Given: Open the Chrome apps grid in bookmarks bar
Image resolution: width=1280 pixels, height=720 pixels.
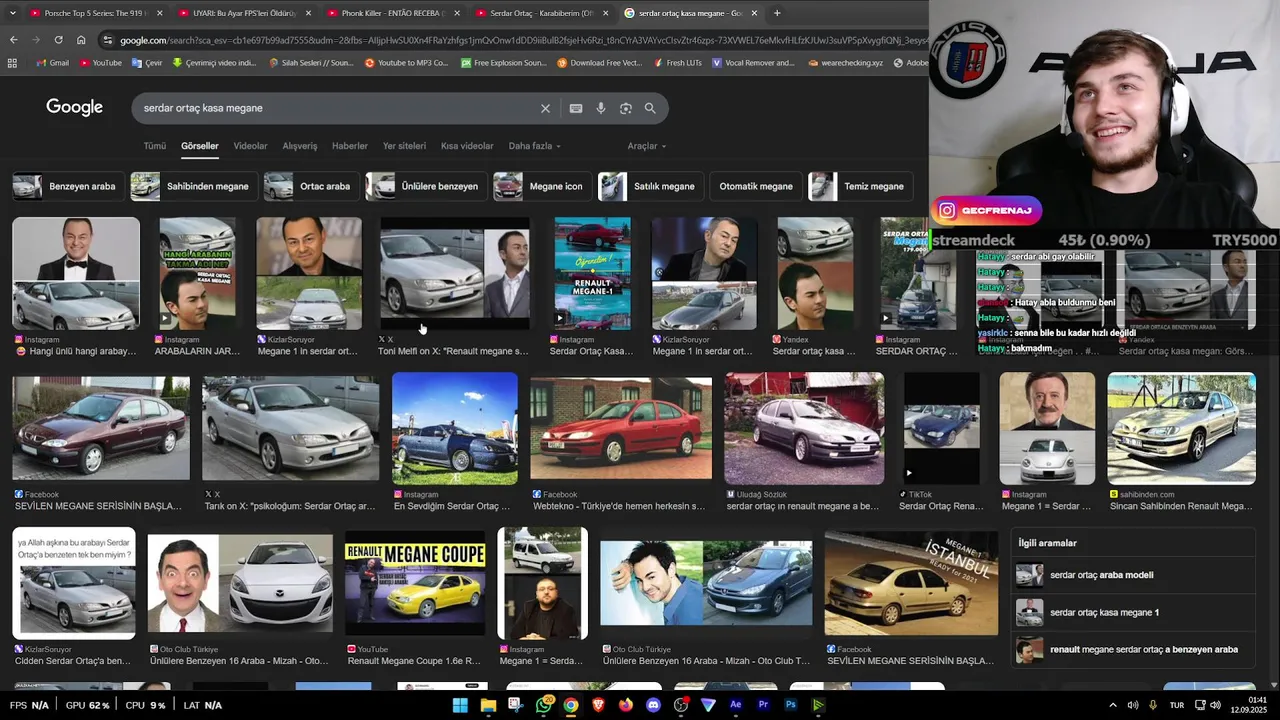Looking at the screenshot, I should point(12,63).
